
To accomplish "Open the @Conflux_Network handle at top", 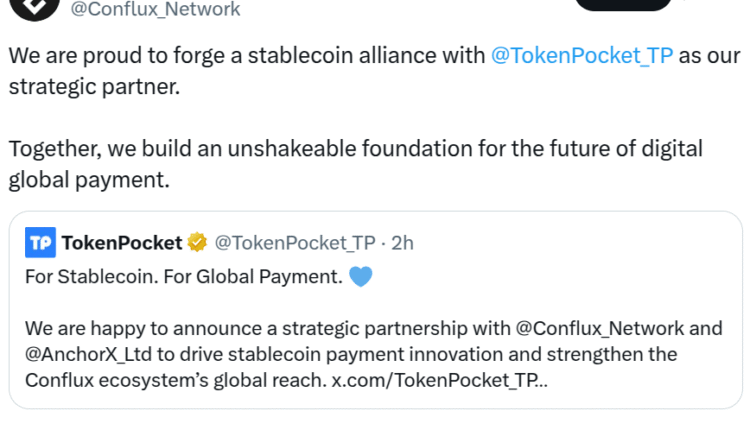I will pyautogui.click(x=155, y=10).
